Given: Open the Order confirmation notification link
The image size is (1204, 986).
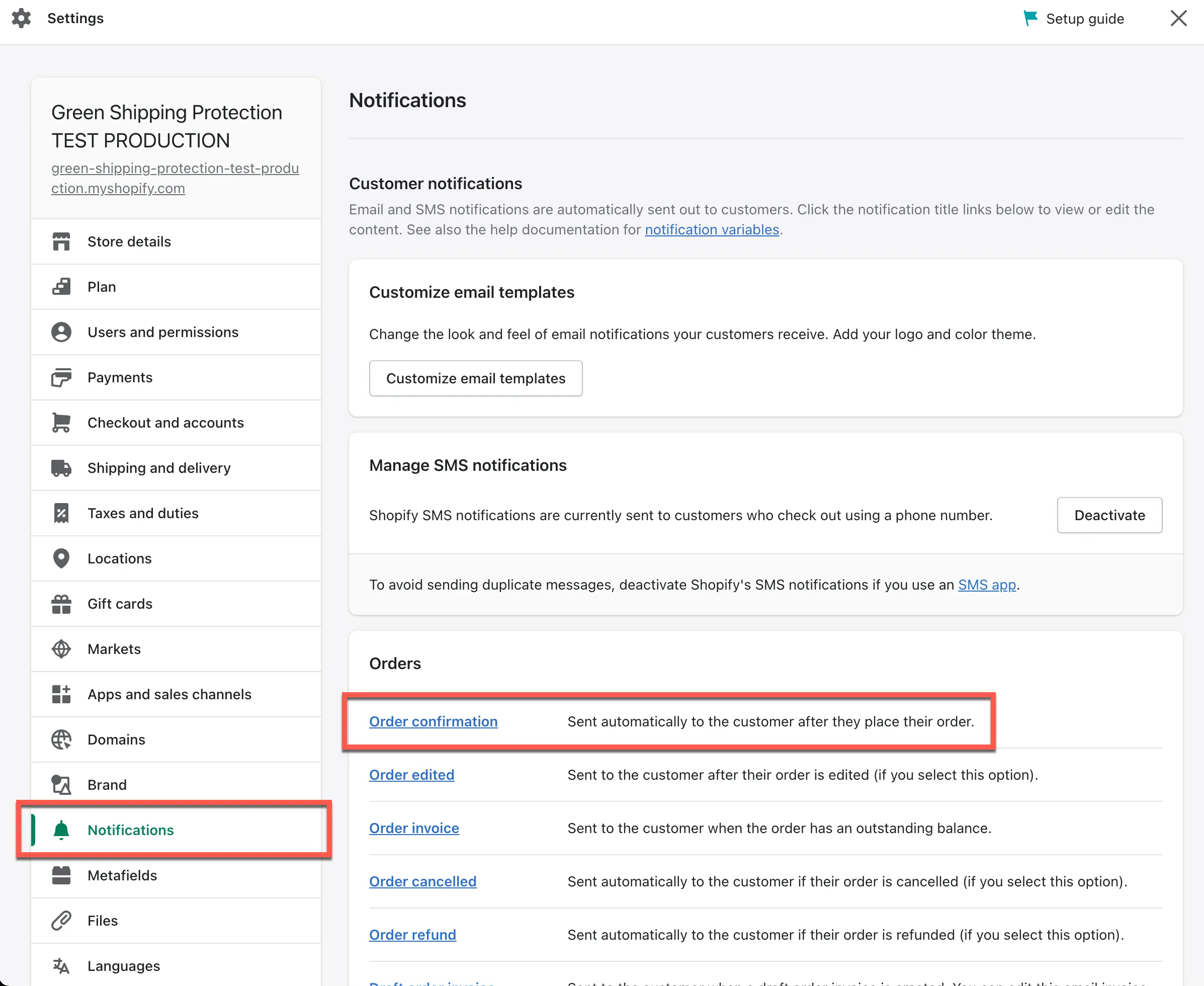Looking at the screenshot, I should tap(433, 721).
